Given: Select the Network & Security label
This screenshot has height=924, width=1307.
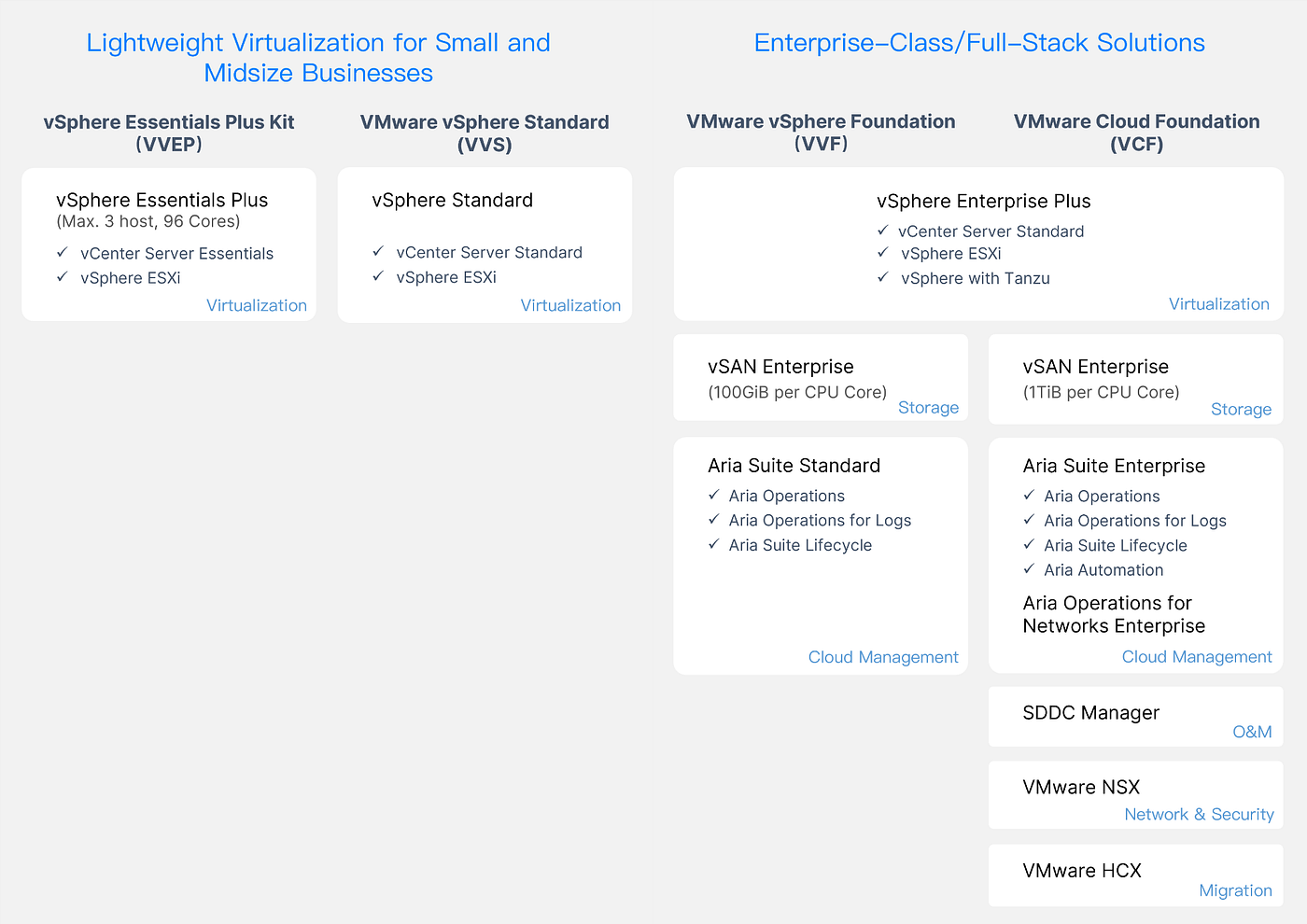Looking at the screenshot, I should [1199, 814].
